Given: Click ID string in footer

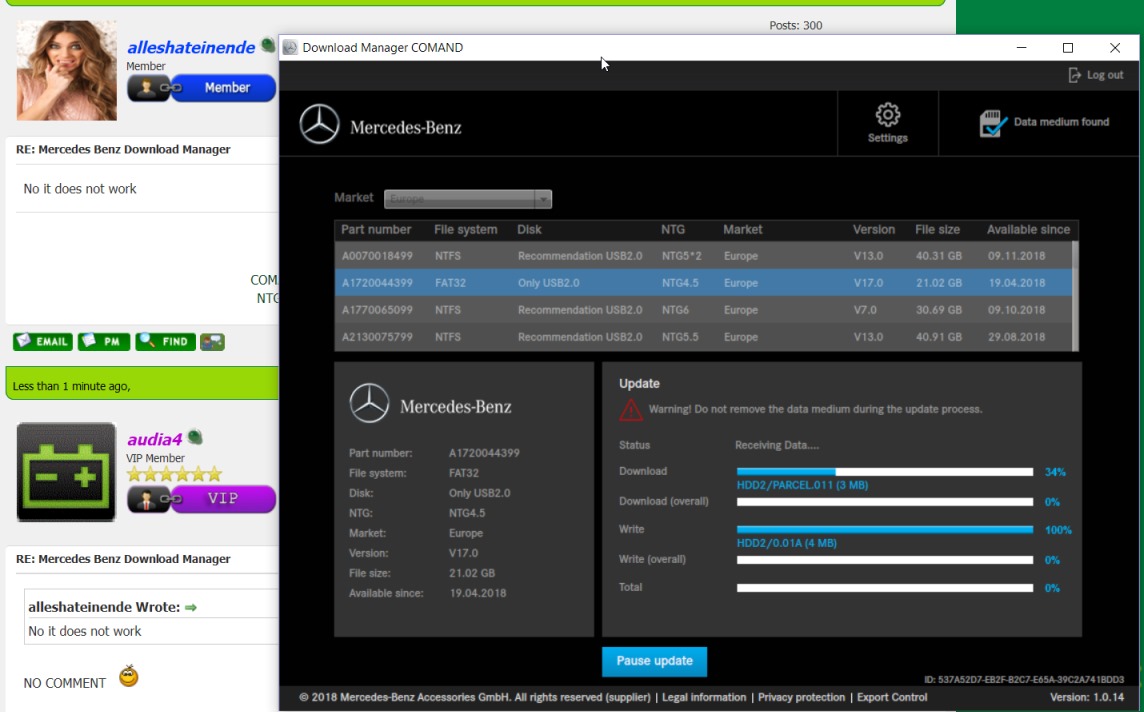Looking at the screenshot, I should pos(1024,679).
